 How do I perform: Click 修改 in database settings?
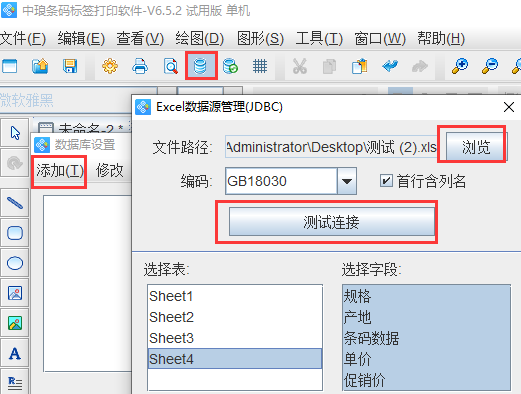tap(110, 171)
